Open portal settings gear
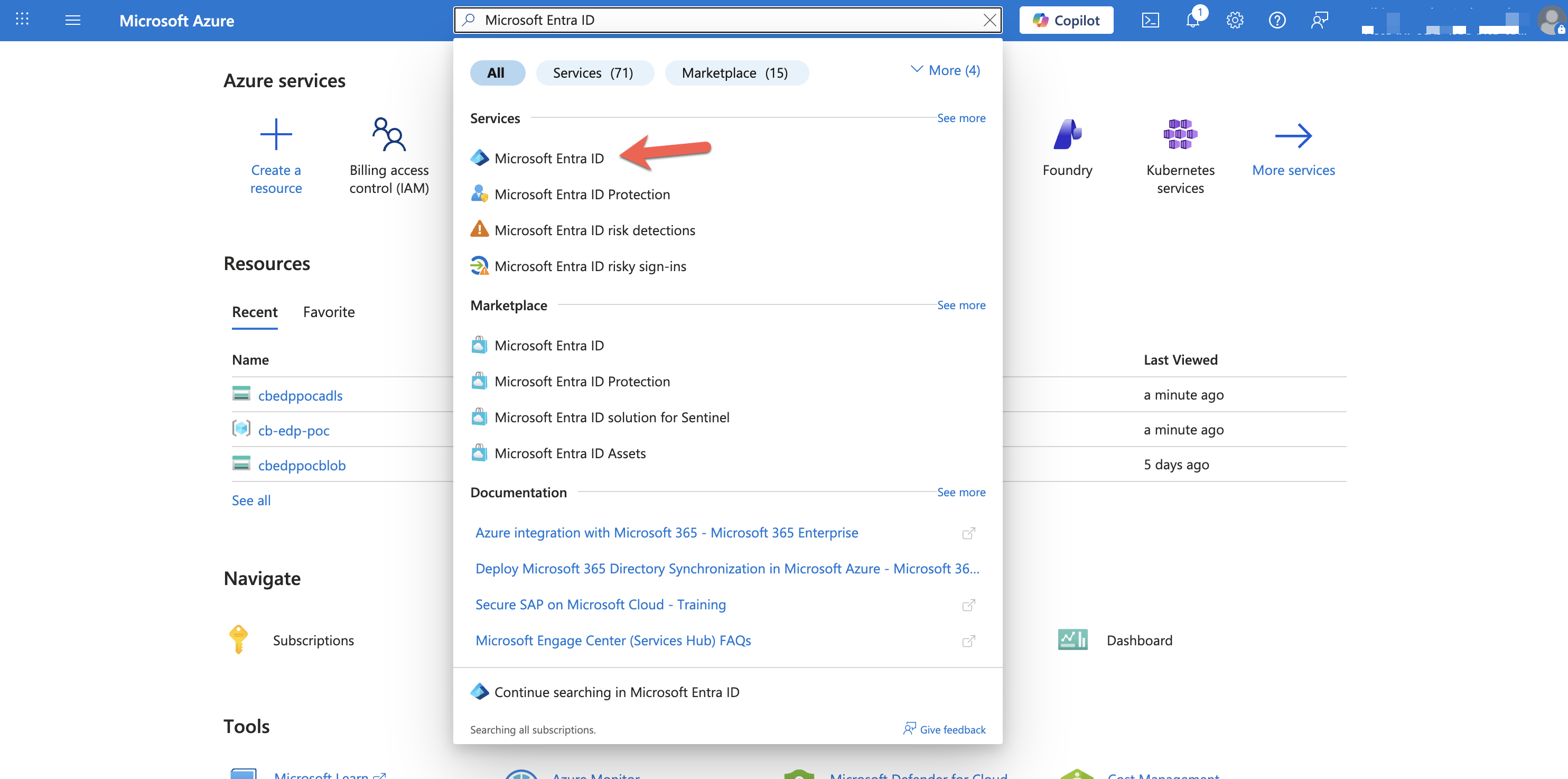1568x779 pixels. (1235, 21)
